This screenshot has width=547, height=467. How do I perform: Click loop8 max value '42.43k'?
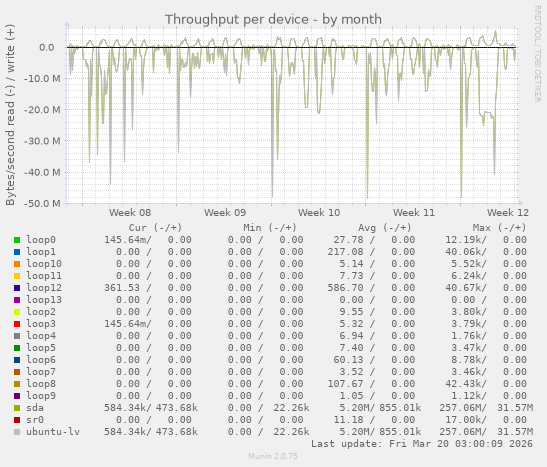coord(463,384)
